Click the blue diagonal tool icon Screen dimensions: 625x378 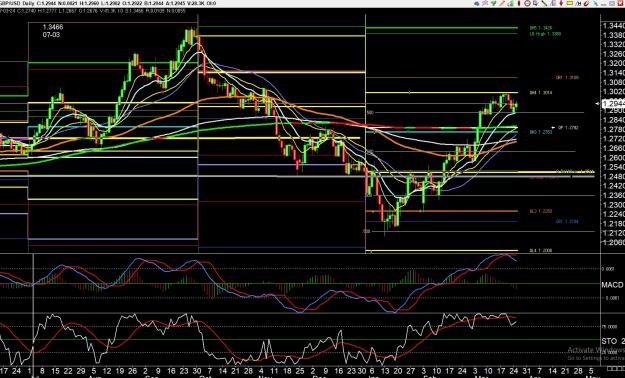click(596, 3)
